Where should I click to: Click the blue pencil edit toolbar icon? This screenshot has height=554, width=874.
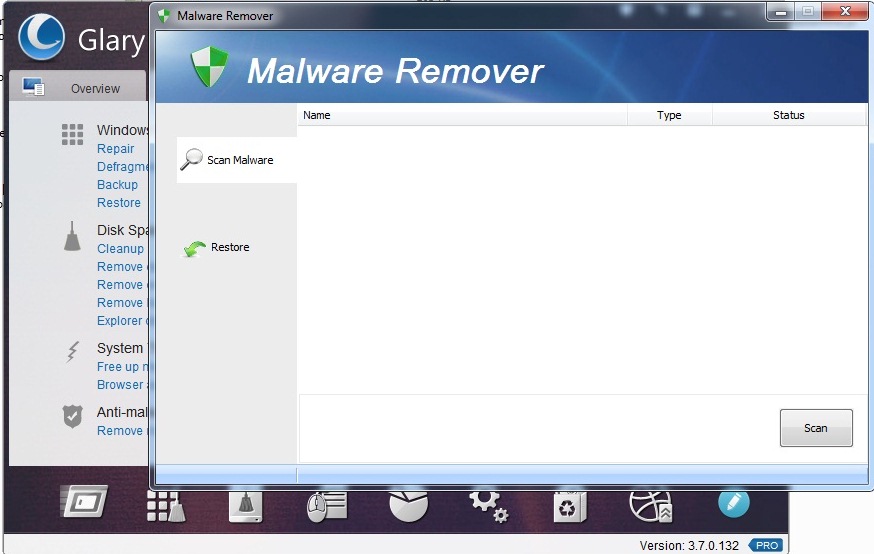[x=734, y=503]
